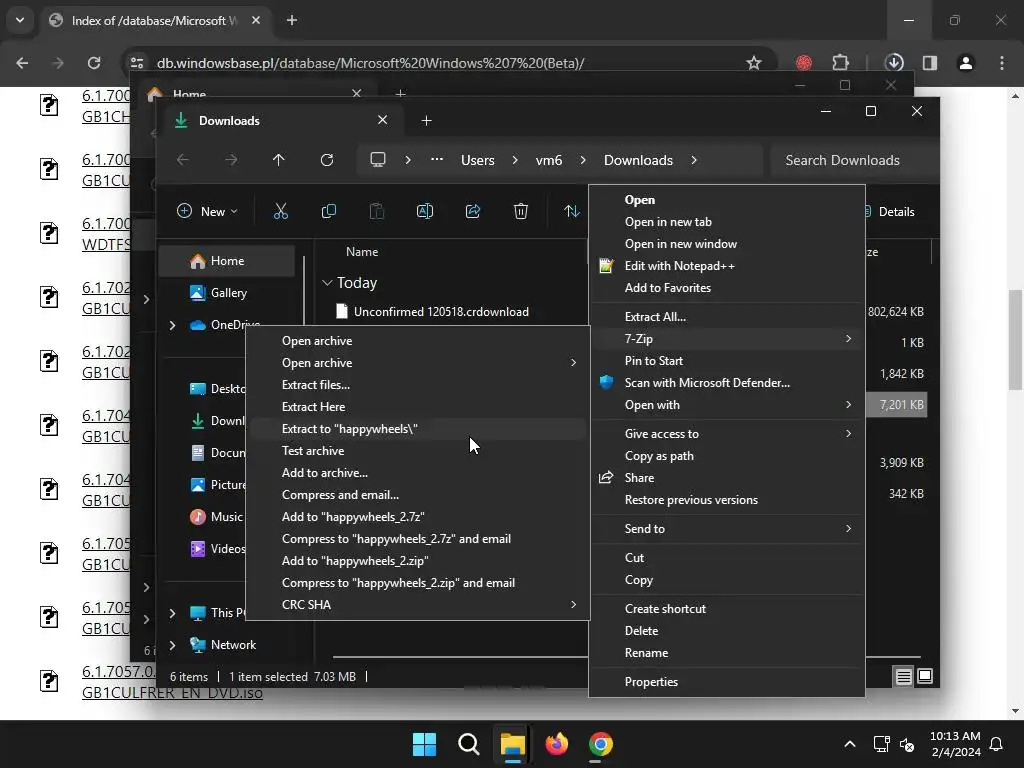Collapse the Today group
The height and width of the screenshot is (768, 1024).
coord(327,283)
